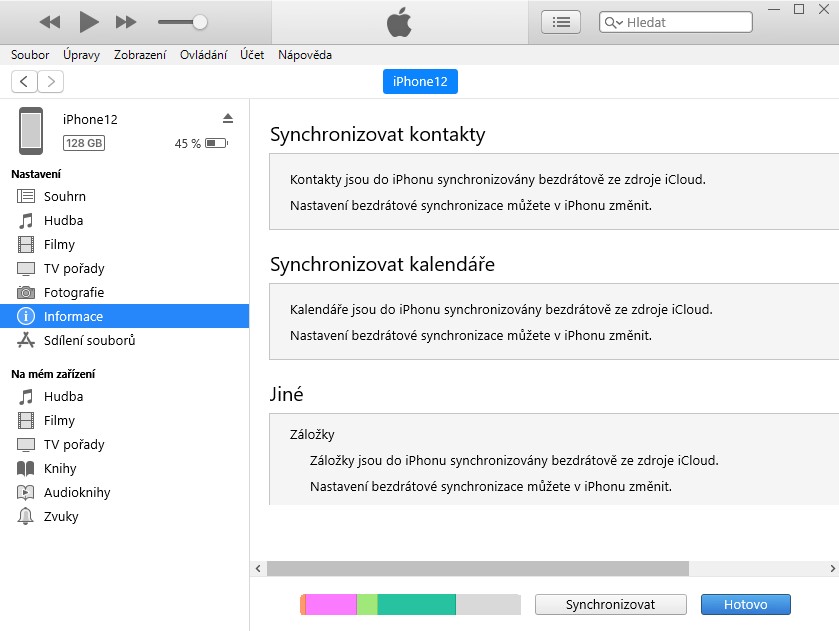Maximize the iTunes window
The height and width of the screenshot is (631, 839).
[x=799, y=10]
